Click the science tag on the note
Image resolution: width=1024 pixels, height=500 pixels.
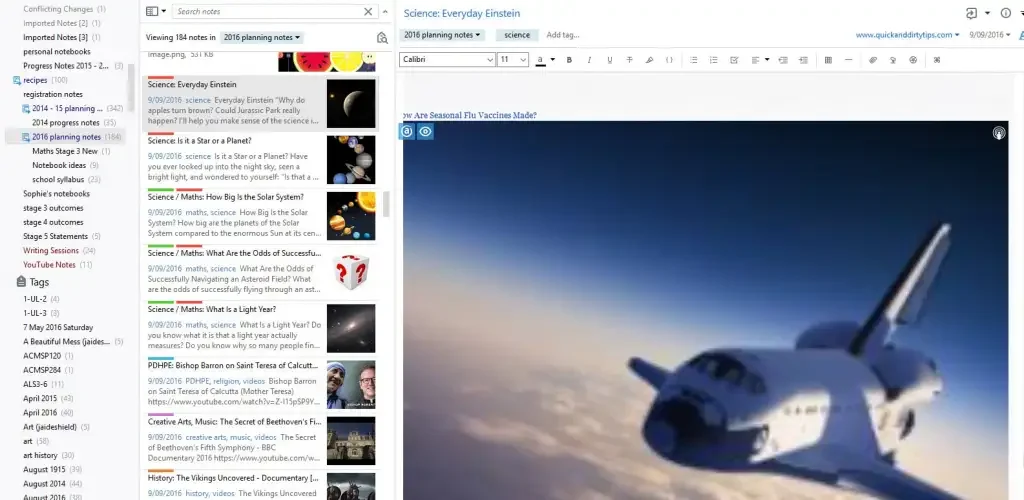(517, 35)
